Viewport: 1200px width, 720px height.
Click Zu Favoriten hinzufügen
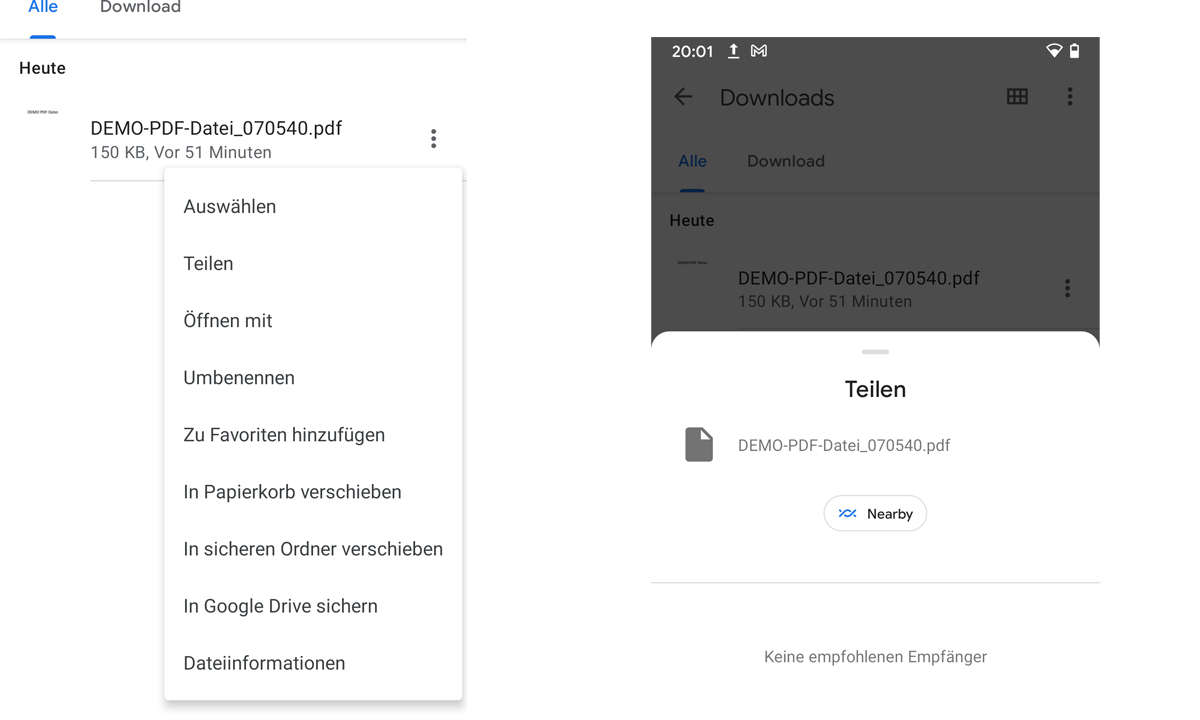(313, 435)
